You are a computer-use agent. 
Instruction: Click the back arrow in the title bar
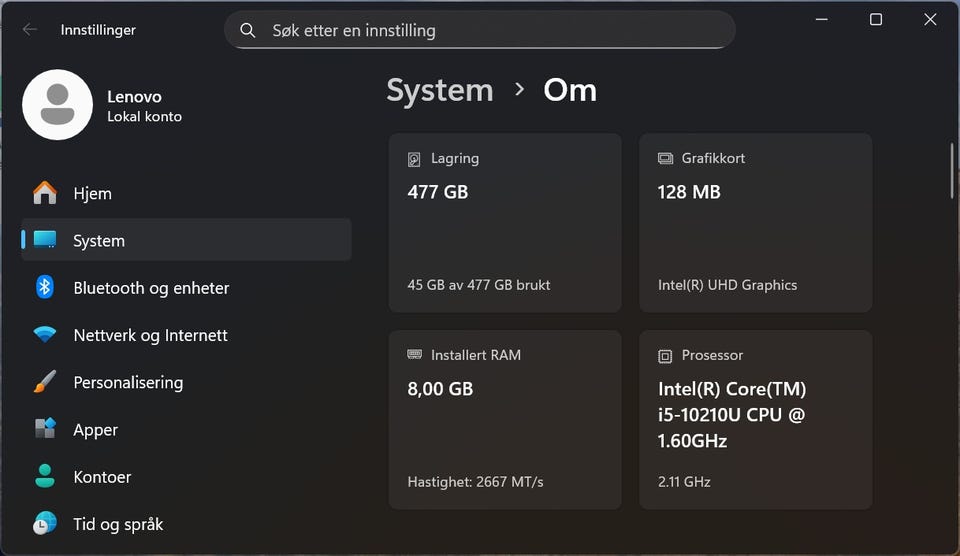click(x=30, y=30)
